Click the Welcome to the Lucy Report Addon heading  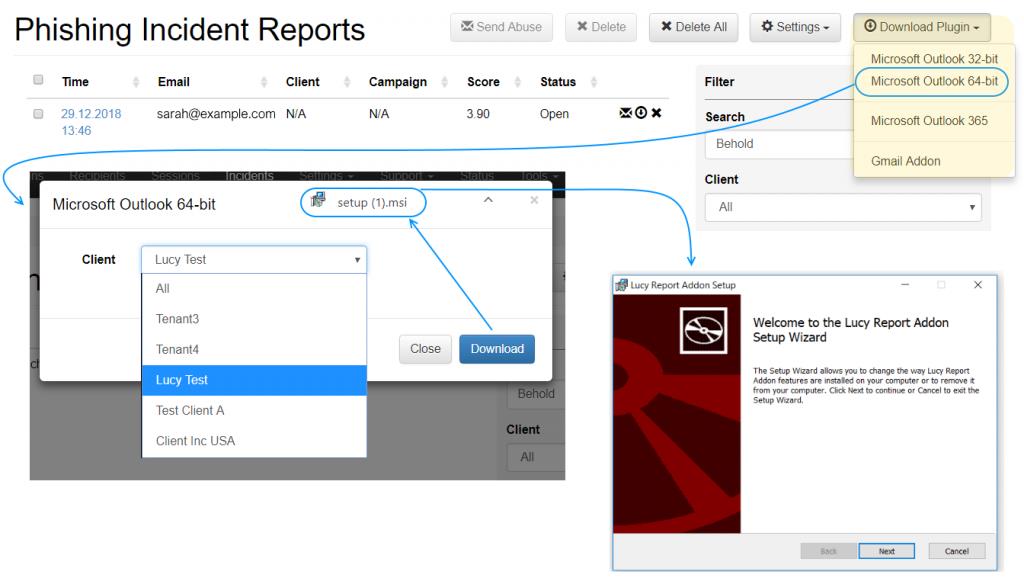click(x=850, y=330)
